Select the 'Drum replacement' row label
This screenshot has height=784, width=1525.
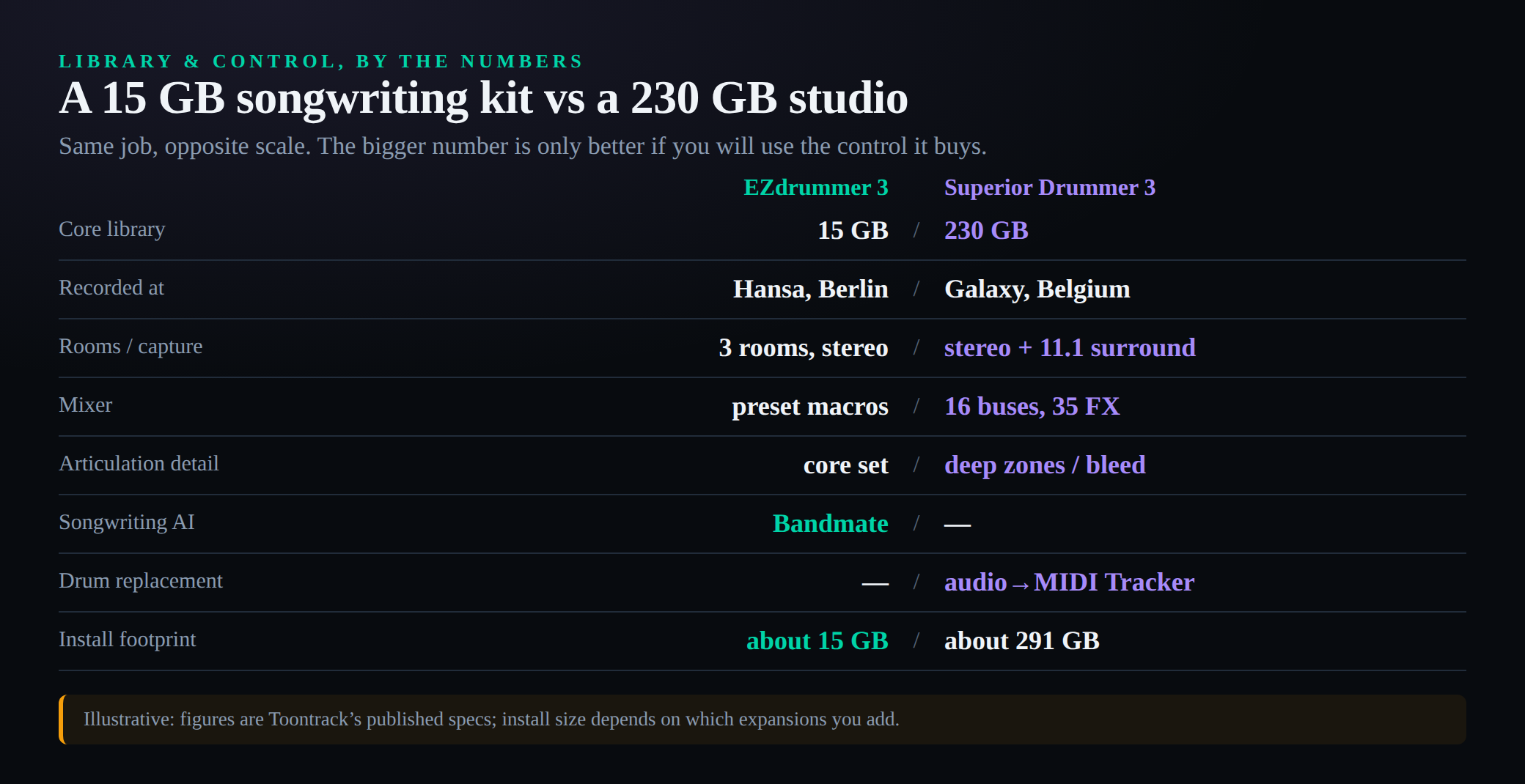coord(141,581)
